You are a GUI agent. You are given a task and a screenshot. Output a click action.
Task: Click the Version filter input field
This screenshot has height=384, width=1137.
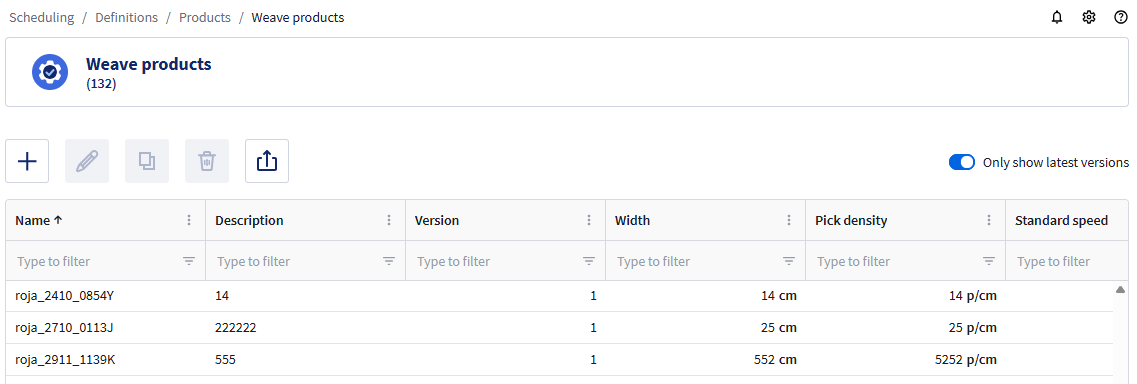(497, 261)
